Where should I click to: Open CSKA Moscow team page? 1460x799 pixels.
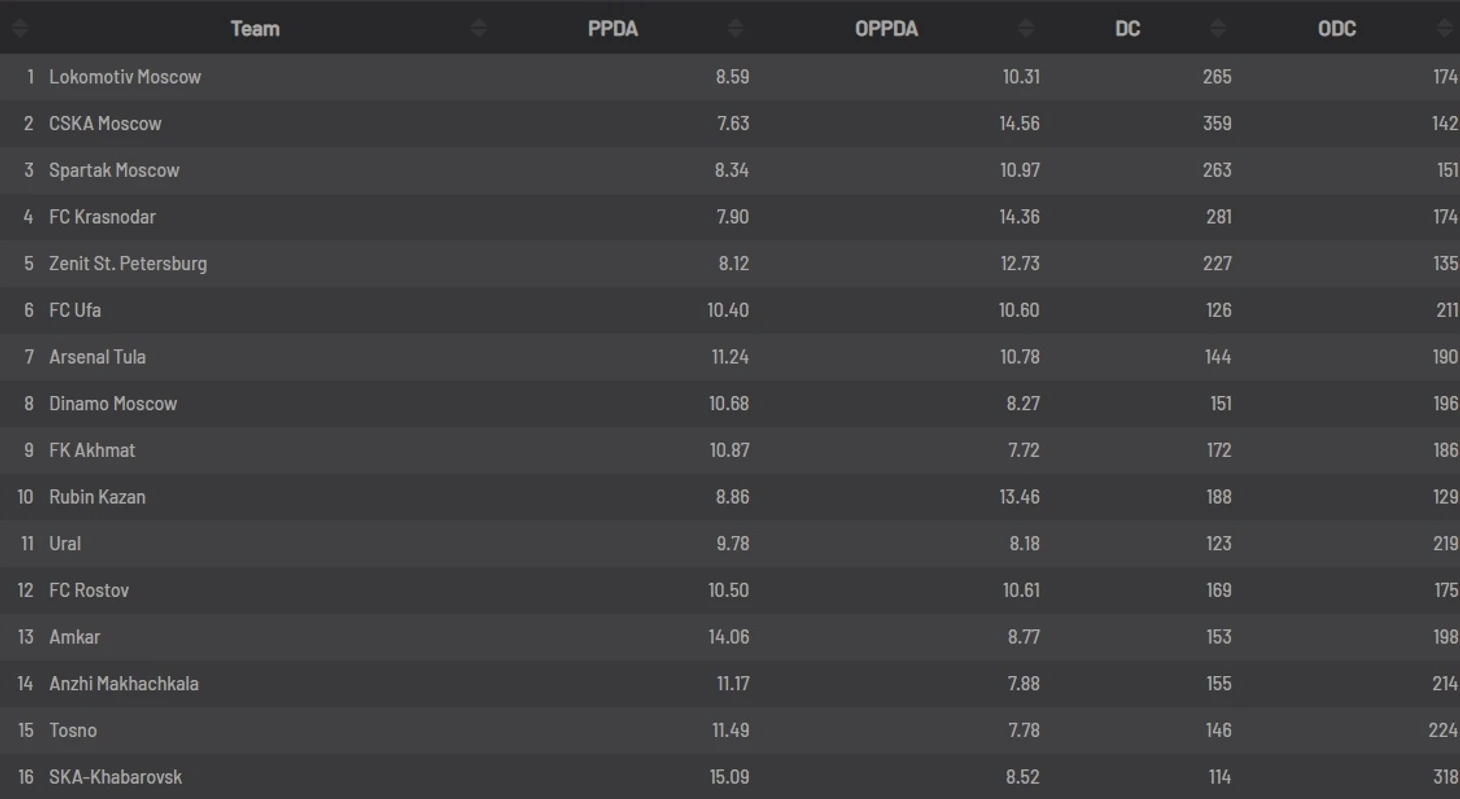click(x=105, y=124)
